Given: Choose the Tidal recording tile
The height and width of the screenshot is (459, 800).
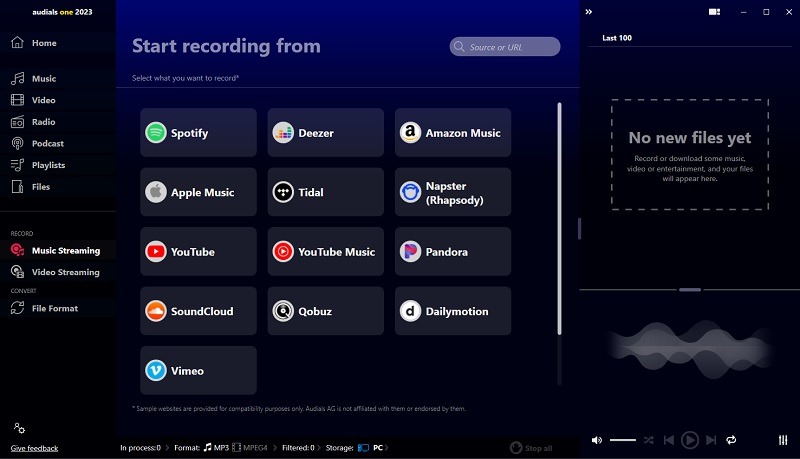Looking at the screenshot, I should 325,192.
